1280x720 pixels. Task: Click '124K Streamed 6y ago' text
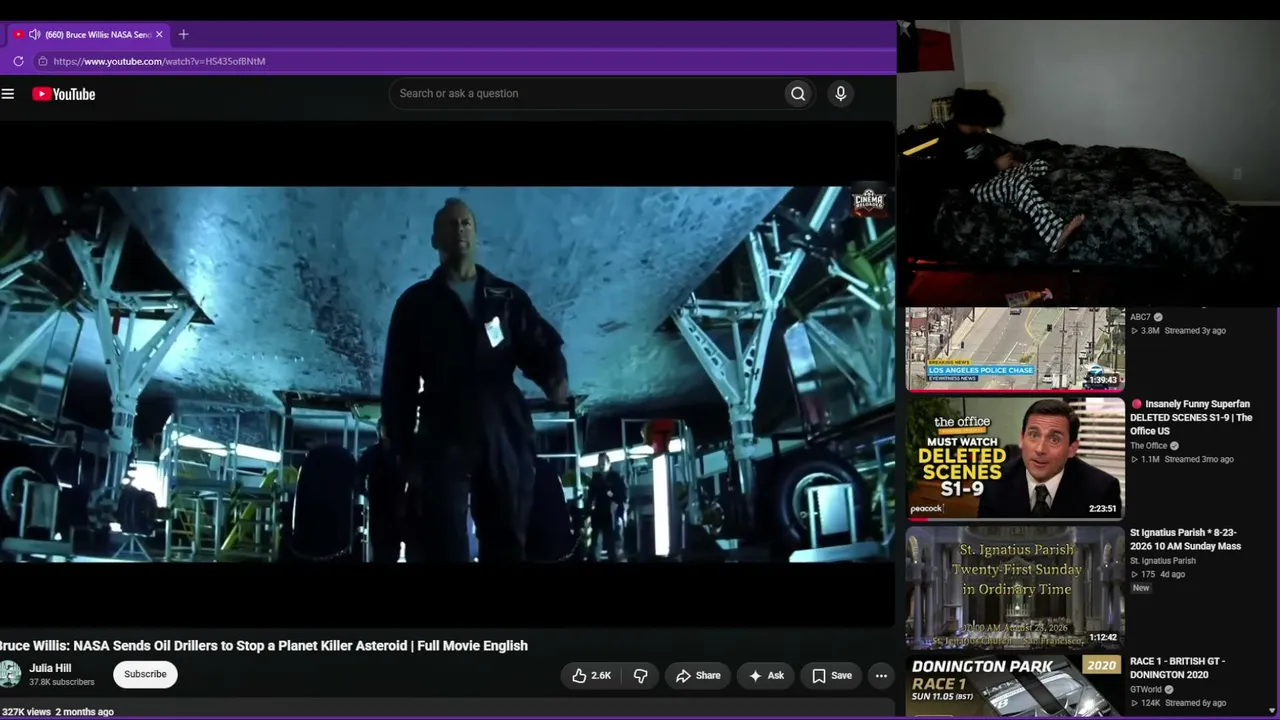pos(1178,703)
